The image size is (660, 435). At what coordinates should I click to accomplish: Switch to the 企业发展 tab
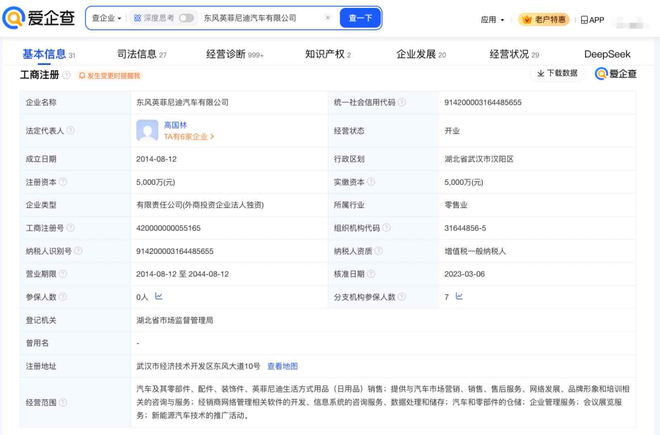click(421, 54)
